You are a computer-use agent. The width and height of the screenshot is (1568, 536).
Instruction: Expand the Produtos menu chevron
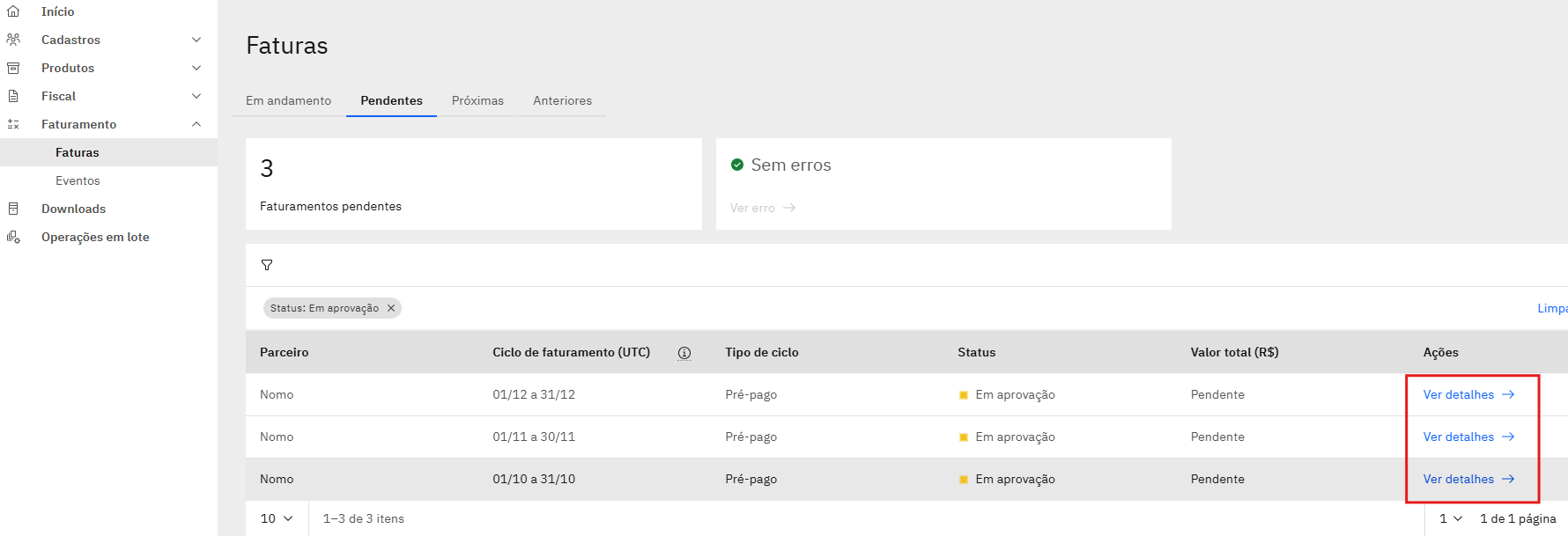coord(196,68)
